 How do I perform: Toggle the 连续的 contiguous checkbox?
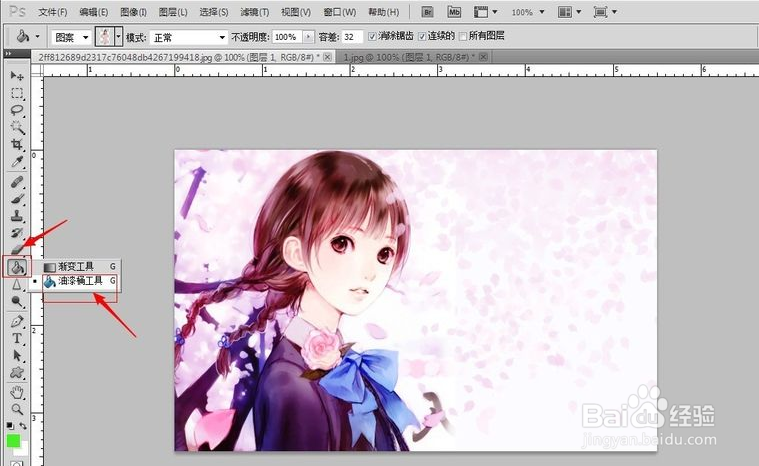[422, 36]
